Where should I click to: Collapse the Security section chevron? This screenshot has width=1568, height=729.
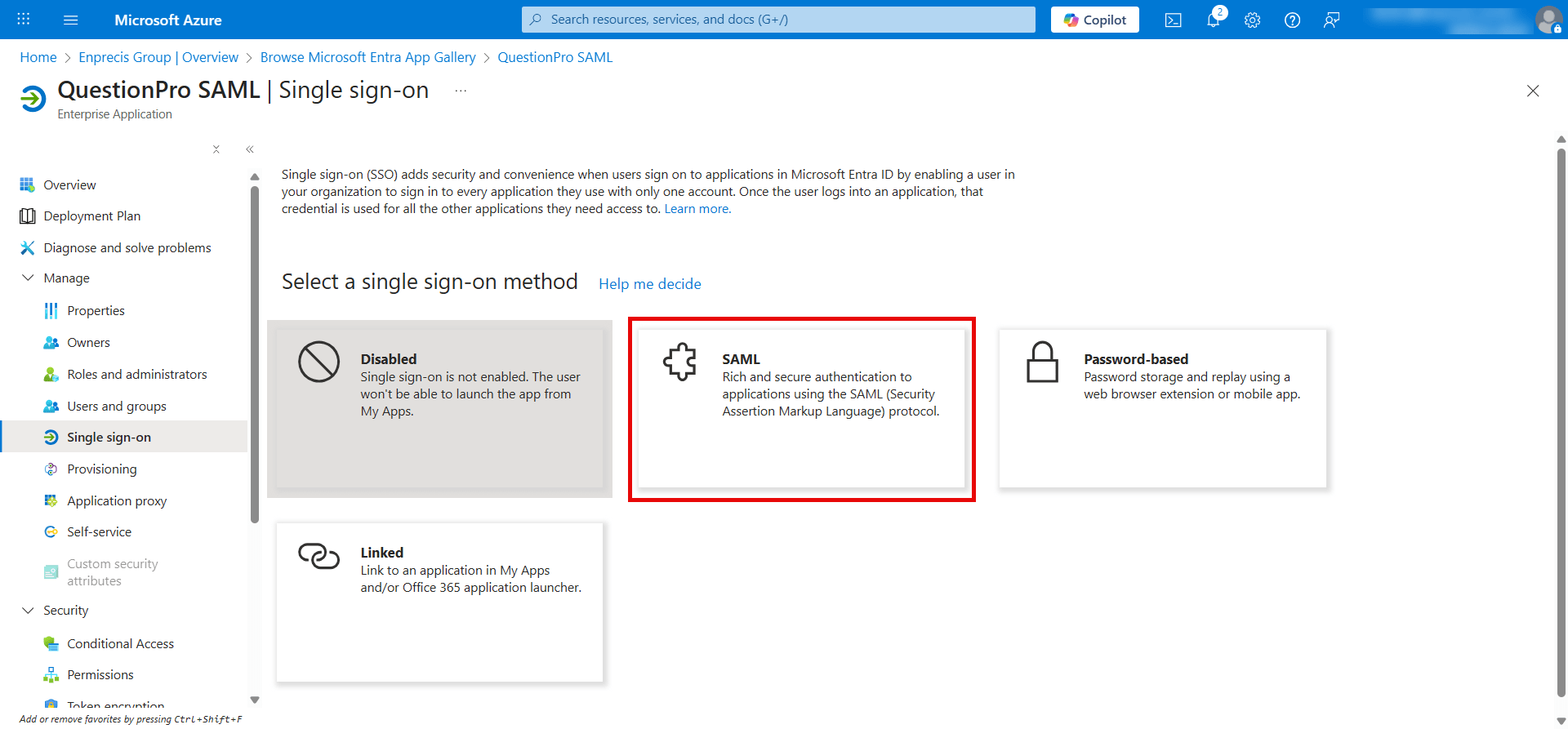pos(28,611)
